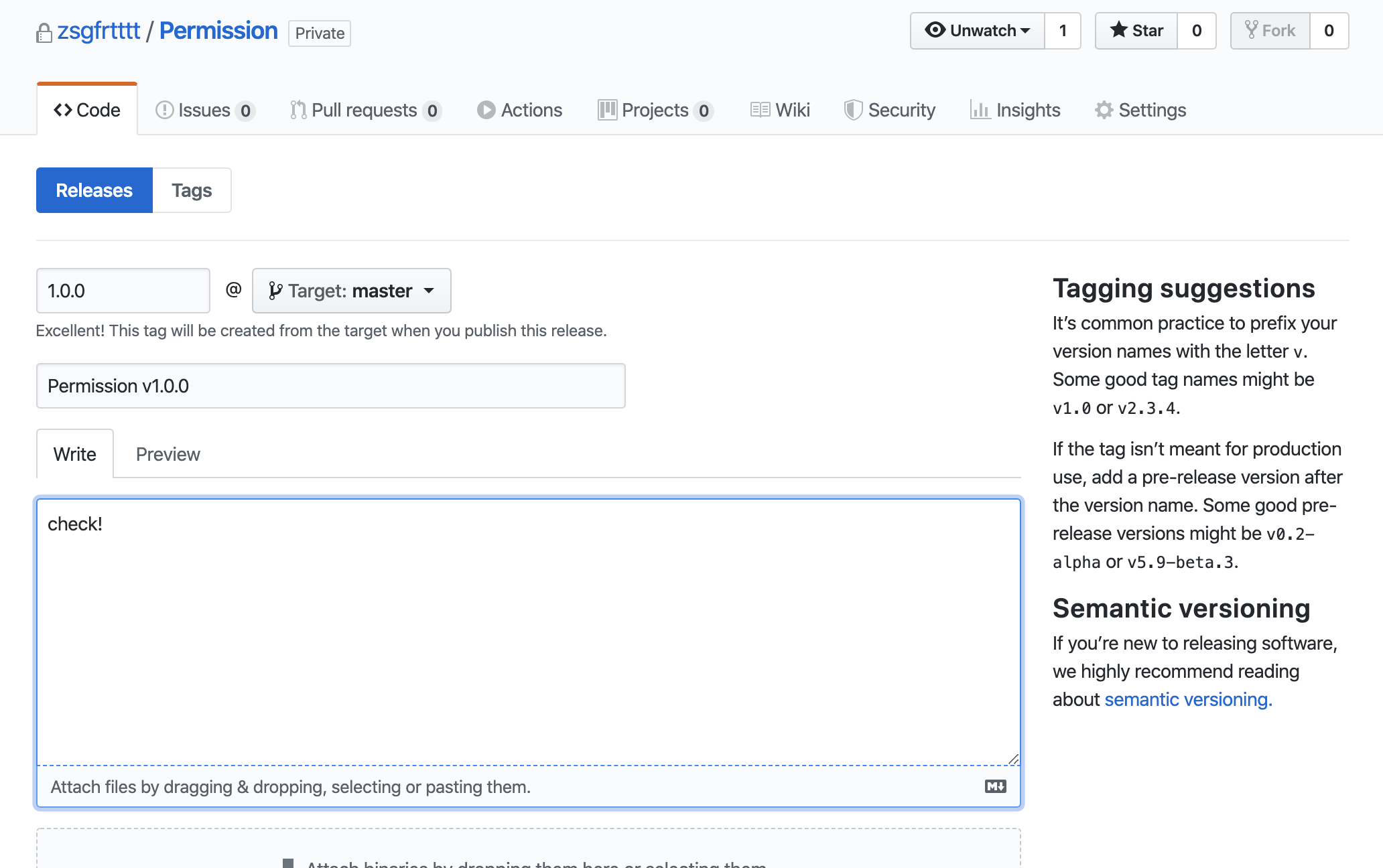Screen dimensions: 1383x868
Task: Open the semantic versioning link
Action: 1188,699
